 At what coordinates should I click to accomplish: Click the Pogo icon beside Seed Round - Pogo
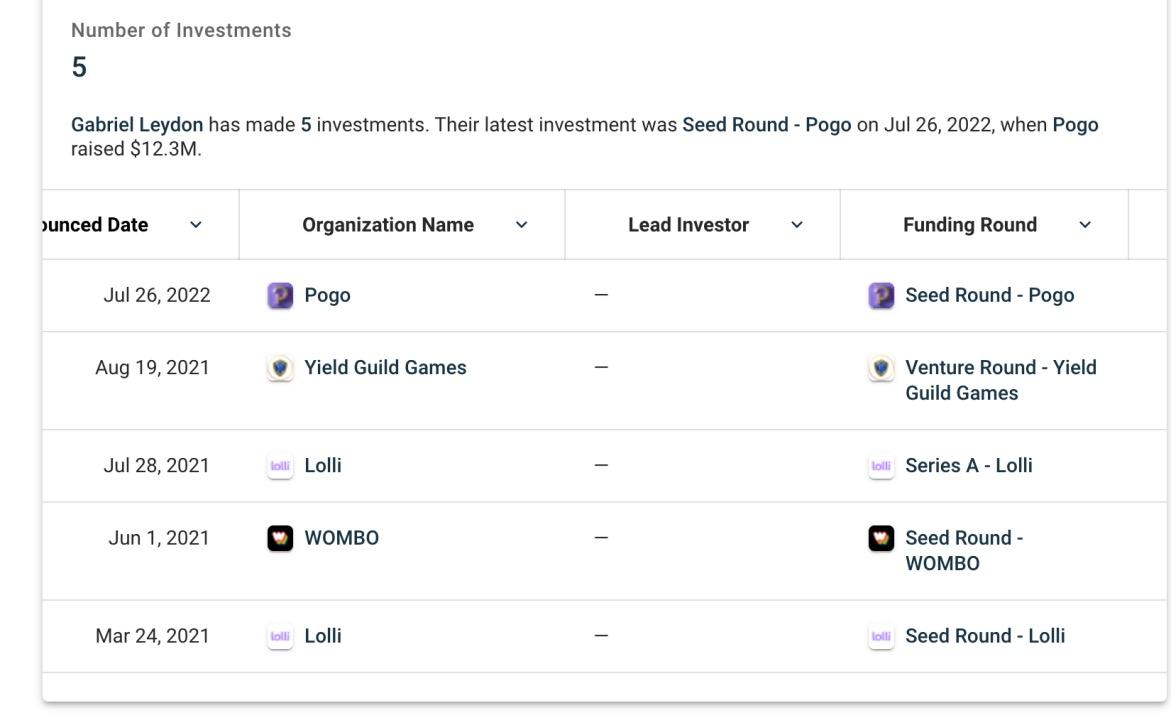pos(881,296)
